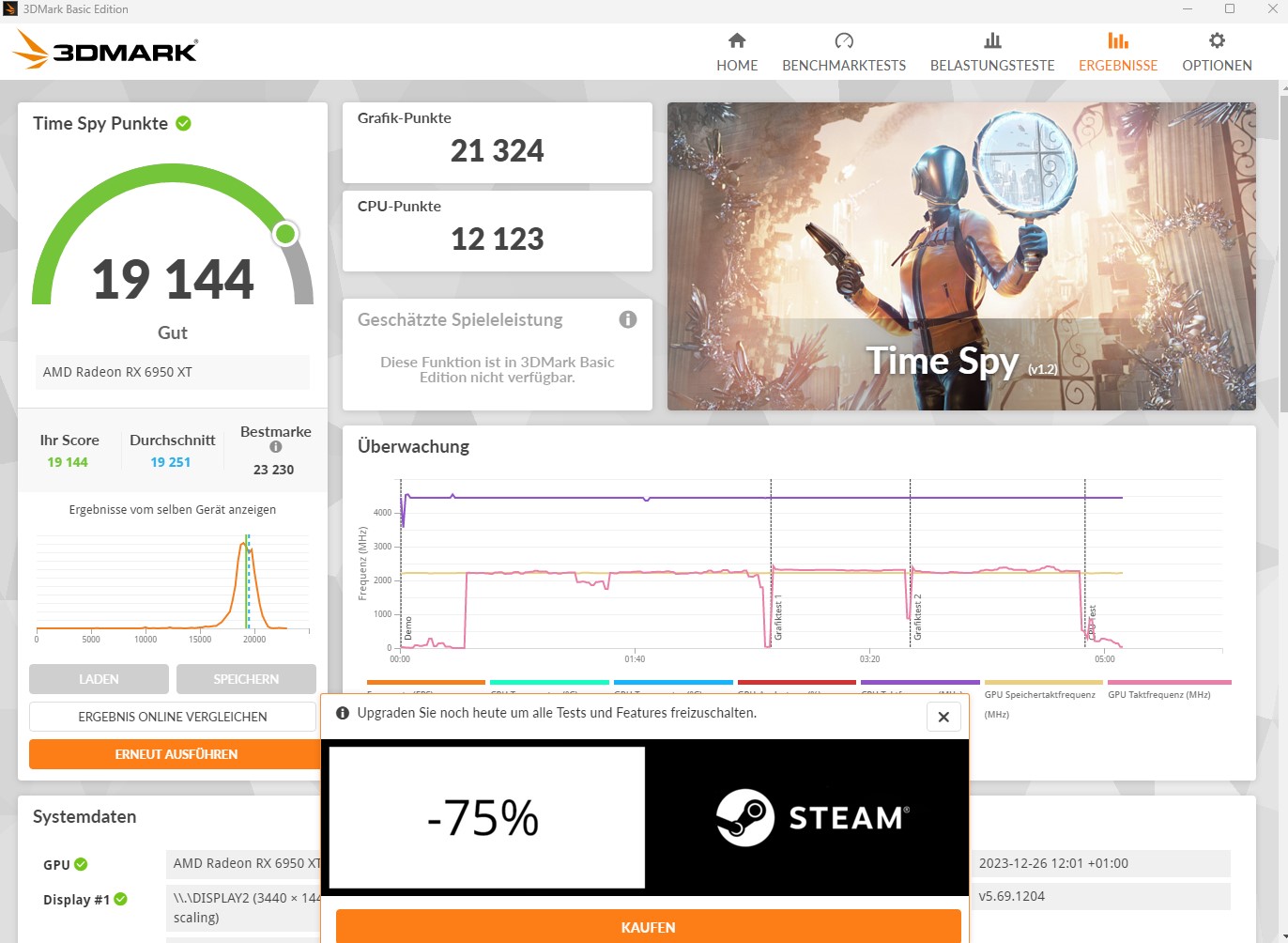Close the upgrade promotion popup
The height and width of the screenshot is (943, 1288).
click(943, 717)
